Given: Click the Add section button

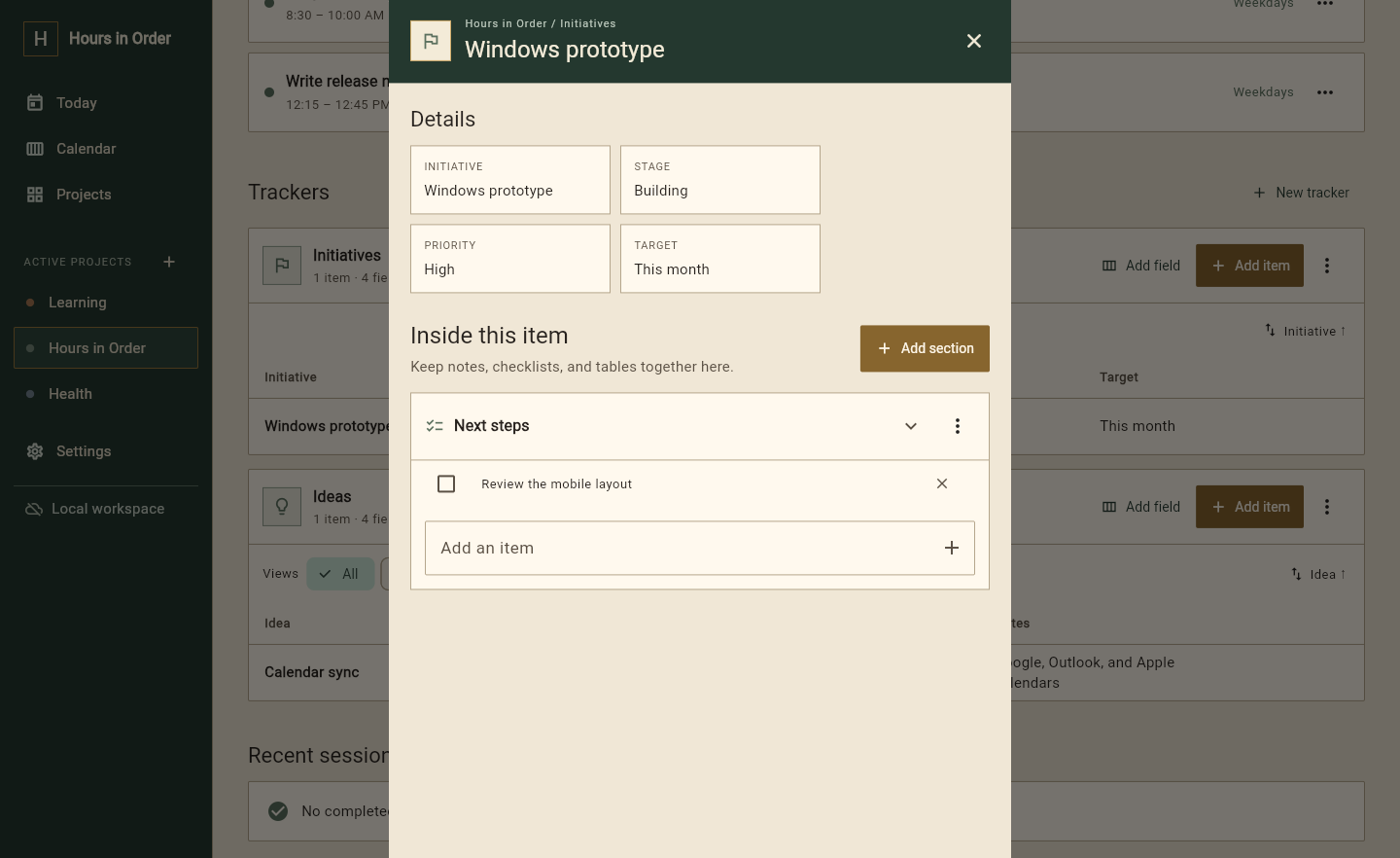Looking at the screenshot, I should pos(925,348).
